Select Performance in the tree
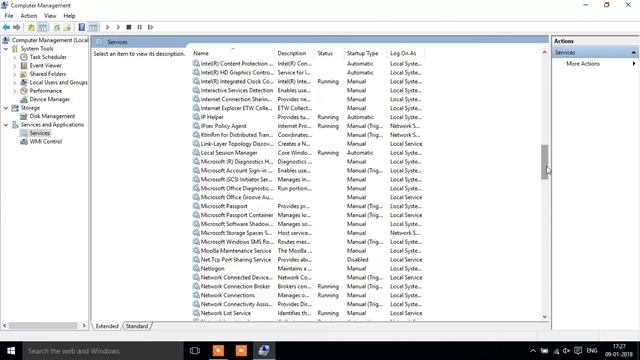The image size is (640, 360). (46, 91)
